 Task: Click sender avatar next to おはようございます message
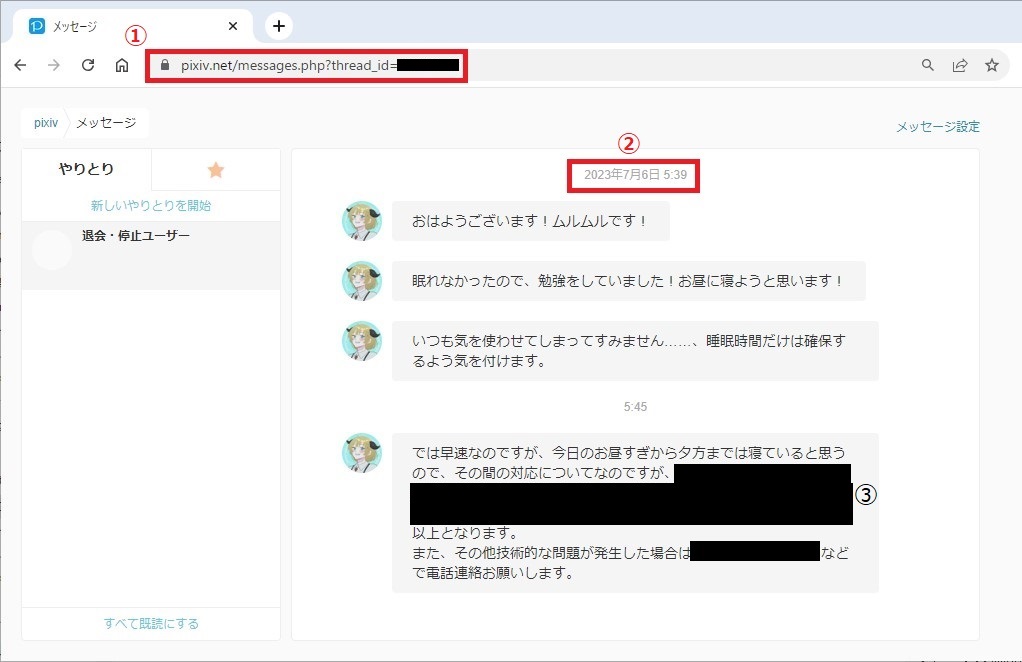click(x=361, y=221)
